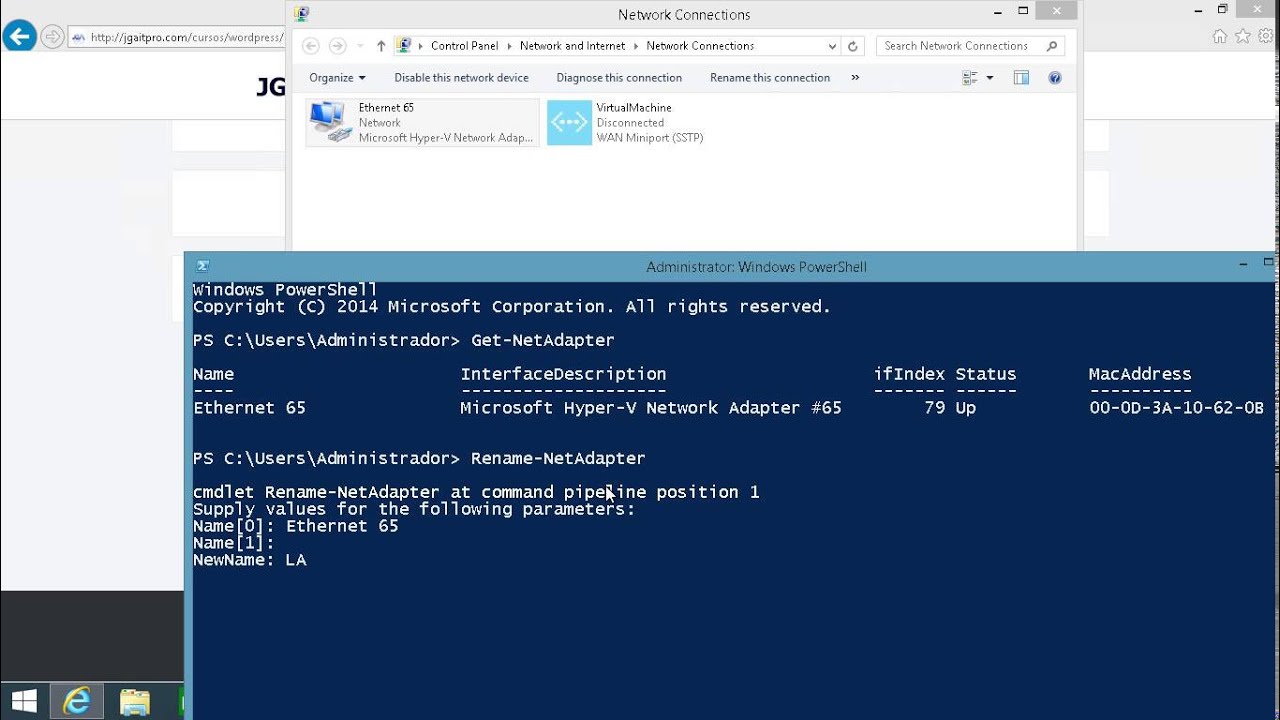
Task: Select the VirtualMachine WAN Miniport connection
Action: [x=626, y=123]
